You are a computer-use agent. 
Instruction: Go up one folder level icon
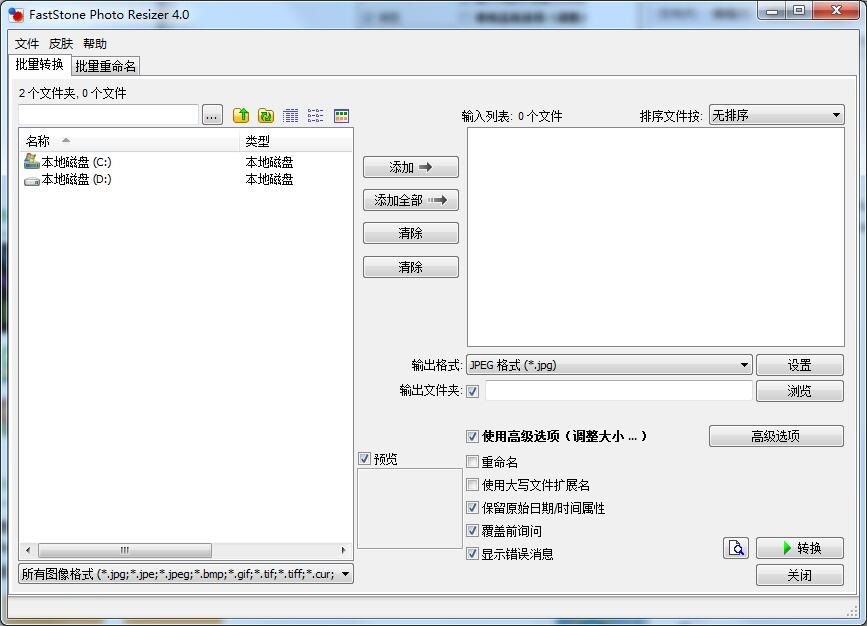(241, 115)
